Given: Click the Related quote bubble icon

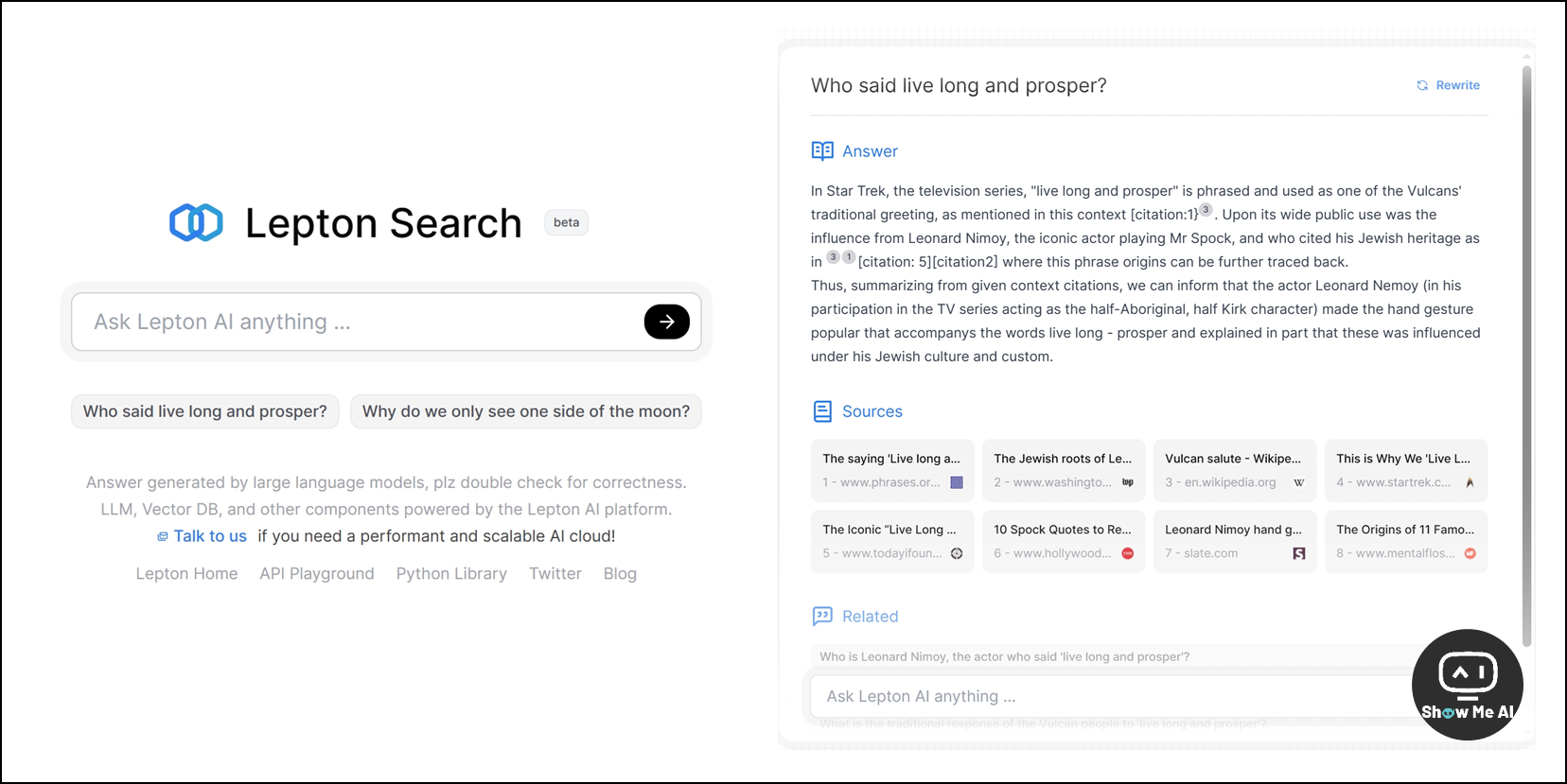Looking at the screenshot, I should 822,617.
